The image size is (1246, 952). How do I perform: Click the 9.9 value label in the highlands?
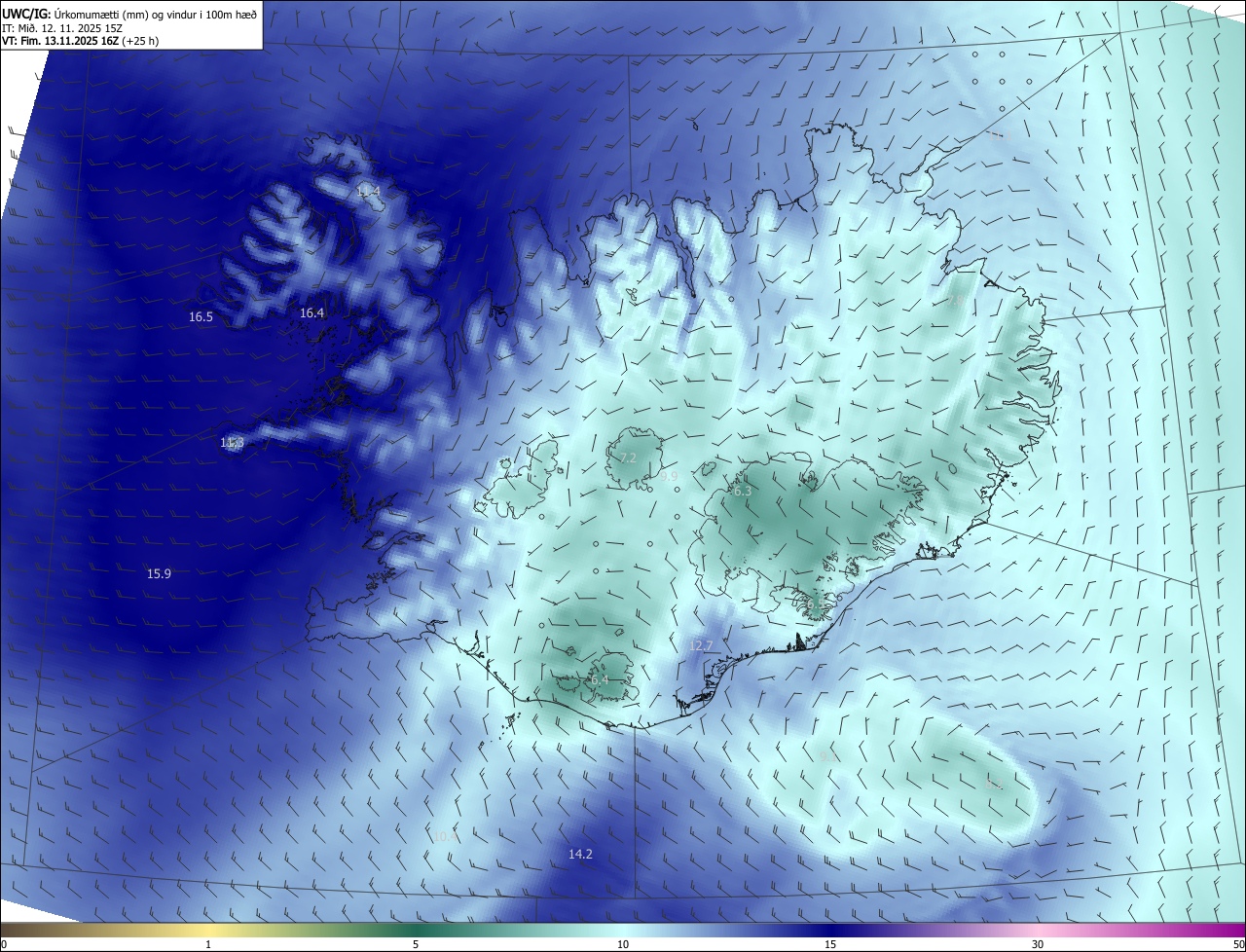point(669,477)
